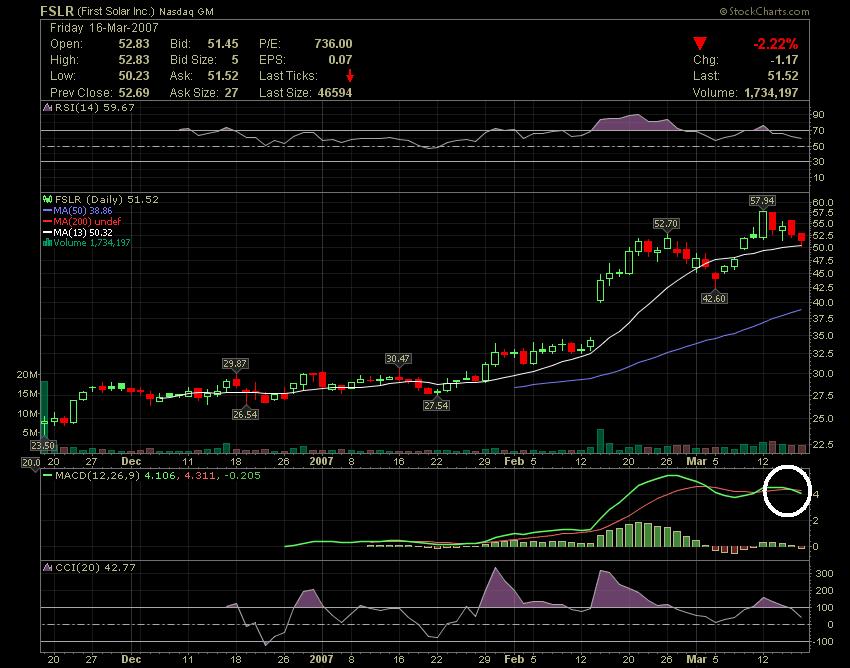Image resolution: width=850 pixels, height=668 pixels.
Task: Click the Open value 52.83
Action: pos(134,44)
